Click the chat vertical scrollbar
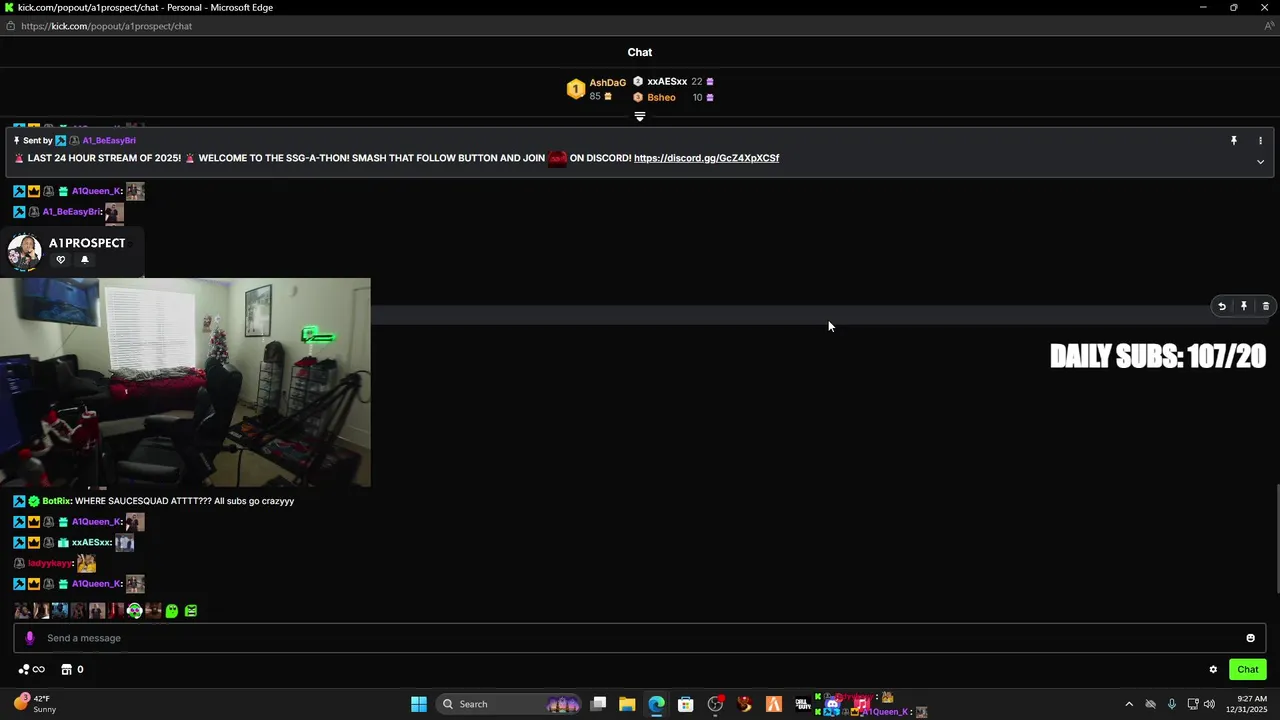The height and width of the screenshot is (720, 1280). click(x=1276, y=540)
